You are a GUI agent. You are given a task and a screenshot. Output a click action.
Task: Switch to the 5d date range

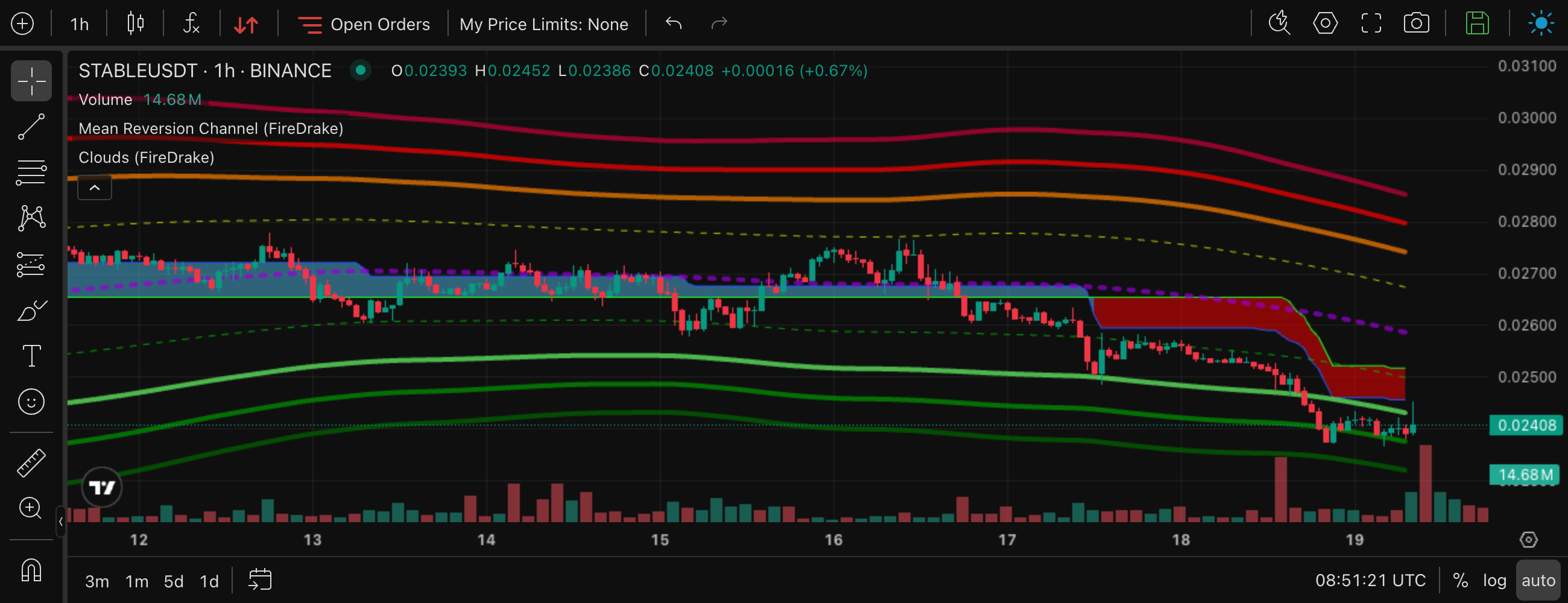tap(174, 582)
